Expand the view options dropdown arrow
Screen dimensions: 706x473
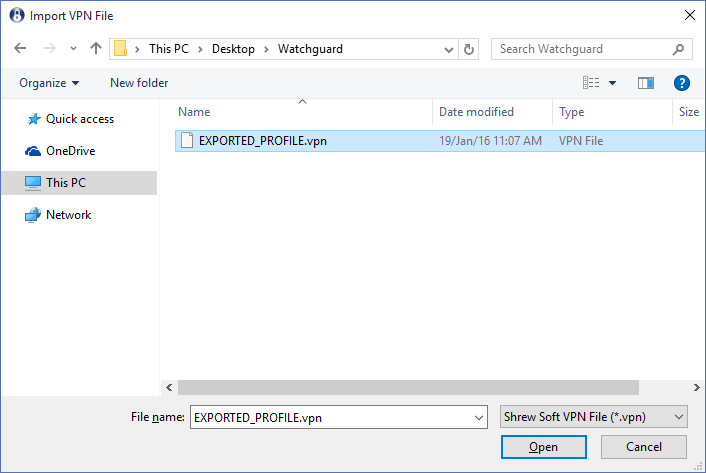[612, 83]
